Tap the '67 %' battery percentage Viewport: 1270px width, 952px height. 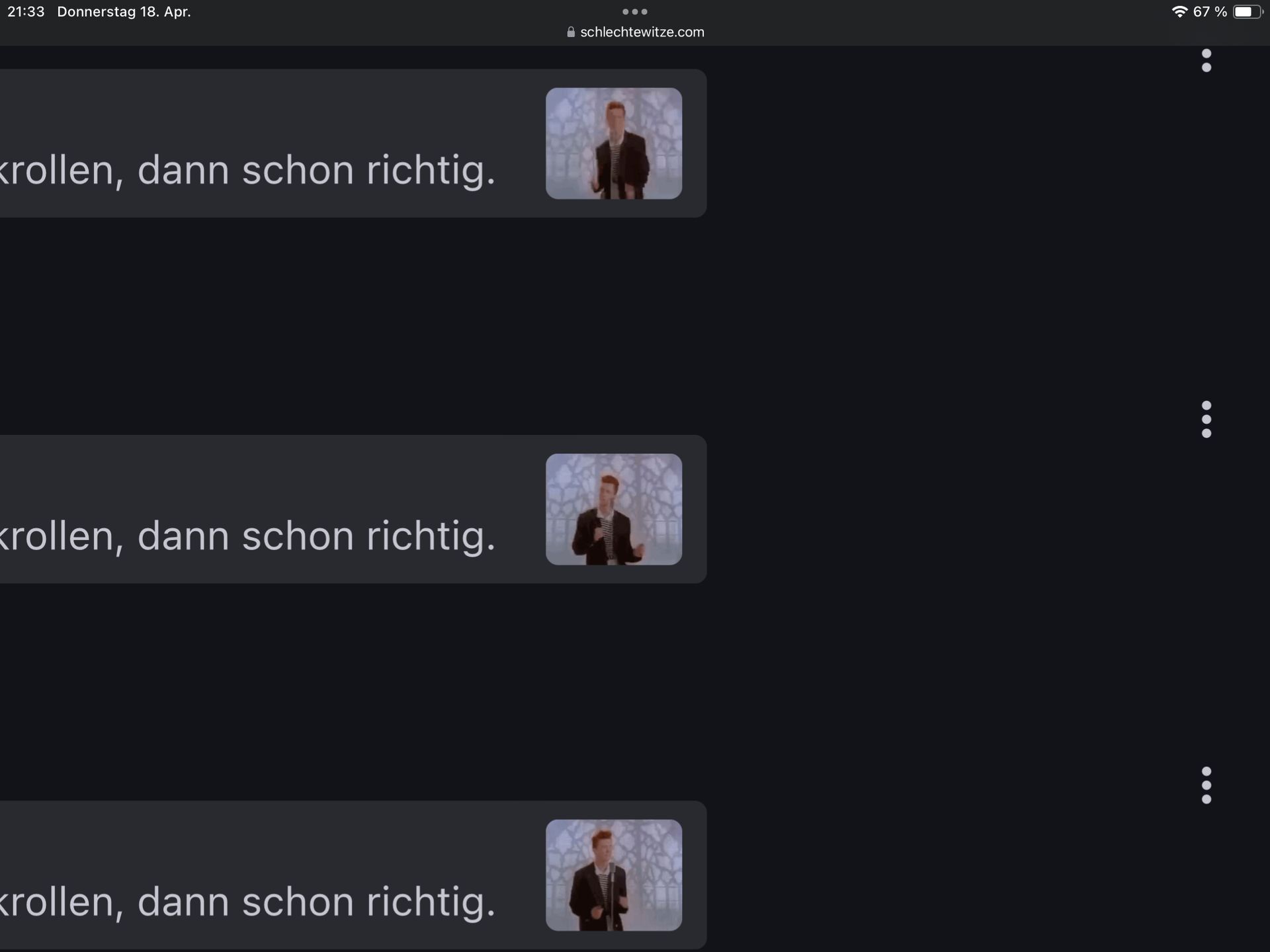[x=1210, y=12]
